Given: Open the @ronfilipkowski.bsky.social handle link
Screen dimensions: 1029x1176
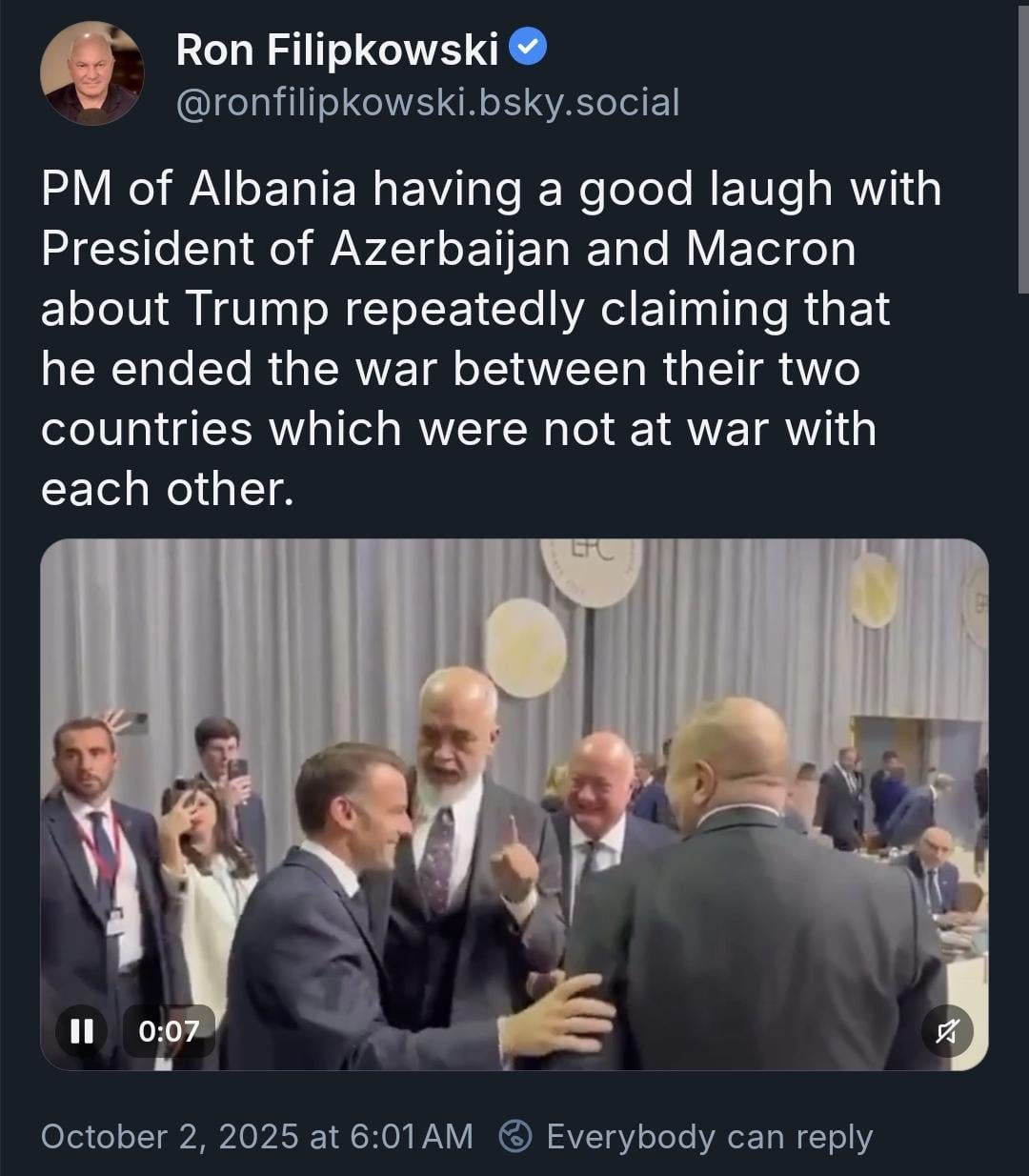Looking at the screenshot, I should pos(428,102).
